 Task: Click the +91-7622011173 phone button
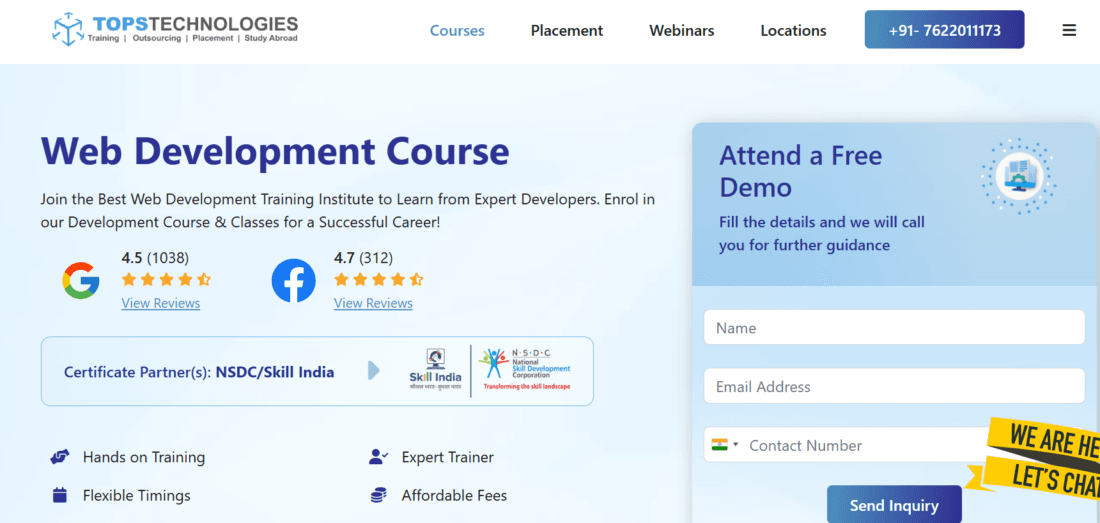[944, 30]
